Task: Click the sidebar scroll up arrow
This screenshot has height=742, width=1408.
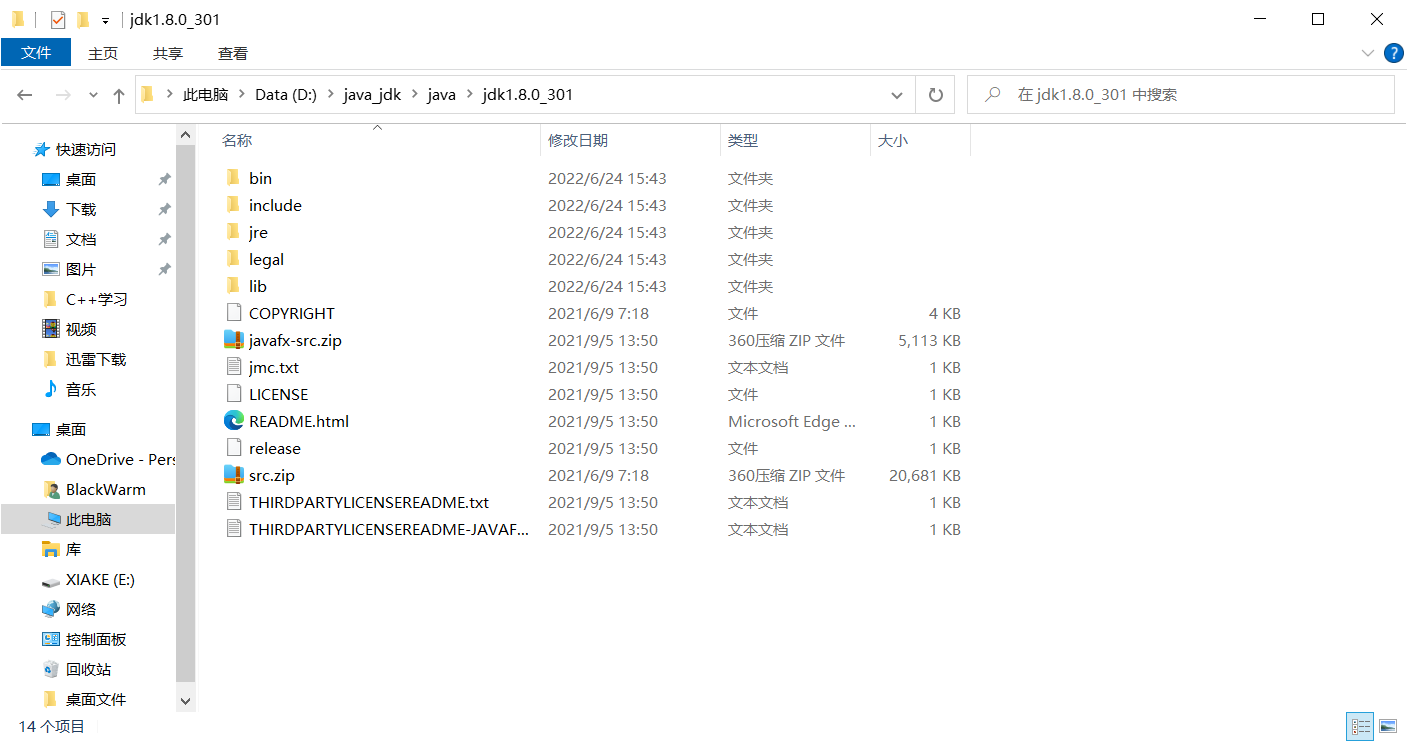Action: click(x=185, y=135)
